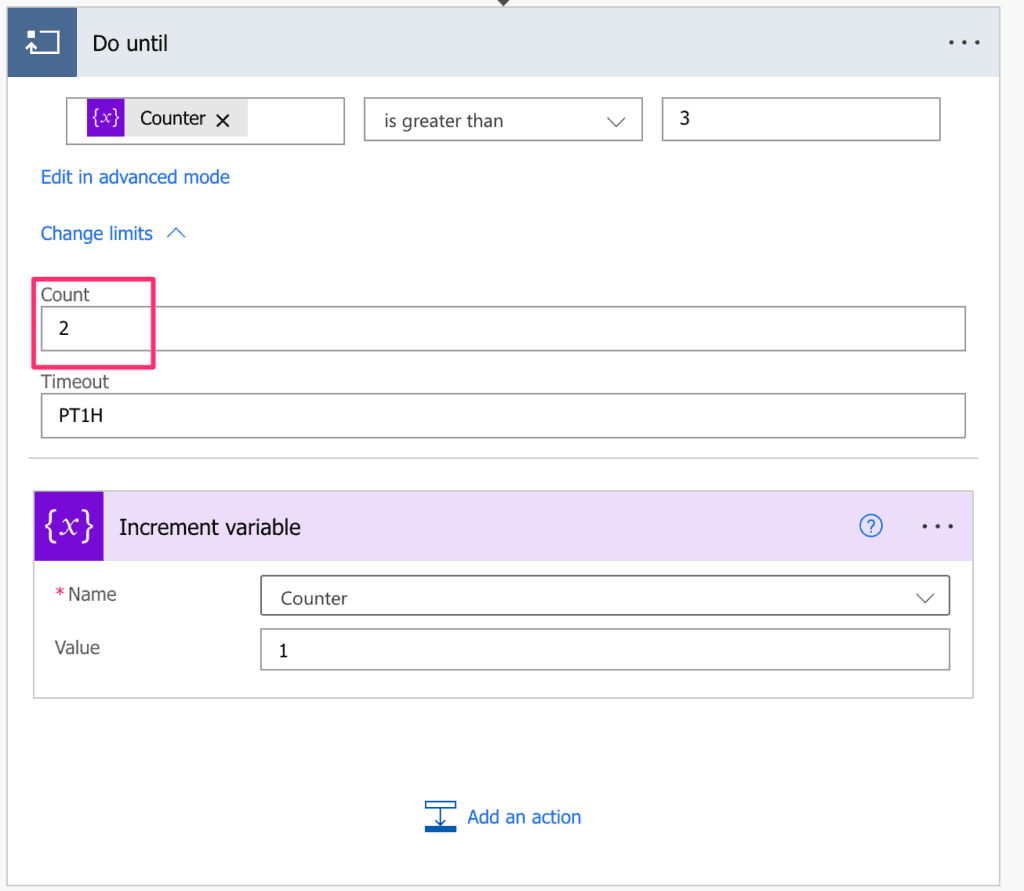
Task: Open the 'is greater than' operator dropdown
Action: point(503,120)
